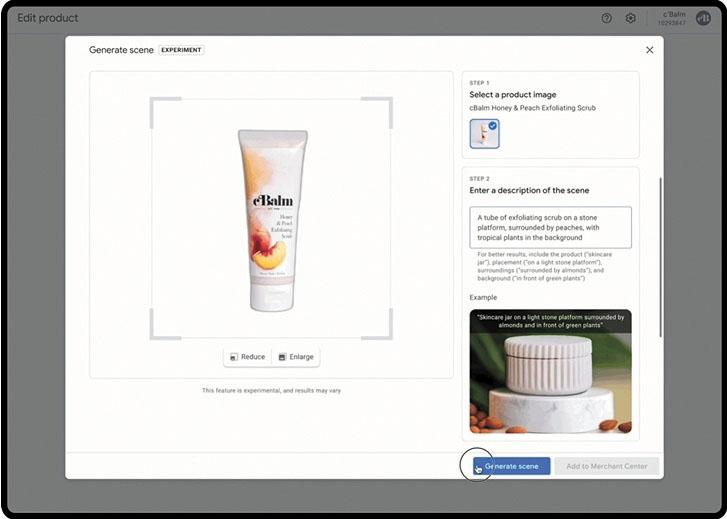The height and width of the screenshot is (519, 727).
Task: Click the scene description text field
Action: pos(550,227)
